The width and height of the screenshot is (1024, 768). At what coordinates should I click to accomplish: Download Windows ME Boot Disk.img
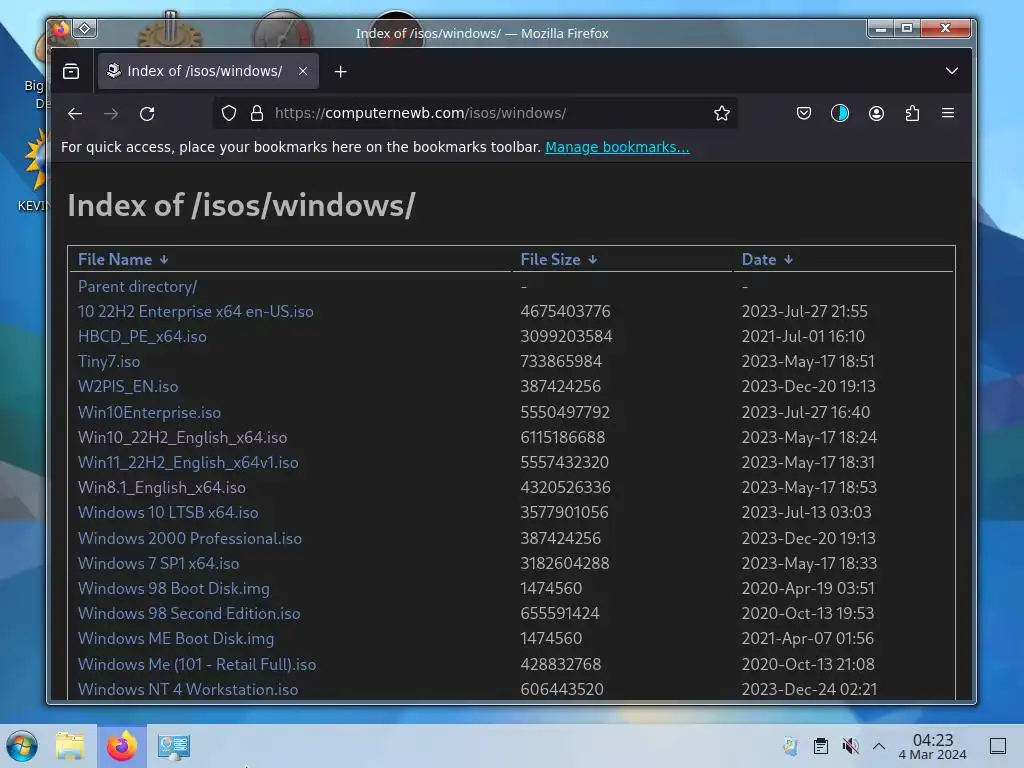pos(176,638)
